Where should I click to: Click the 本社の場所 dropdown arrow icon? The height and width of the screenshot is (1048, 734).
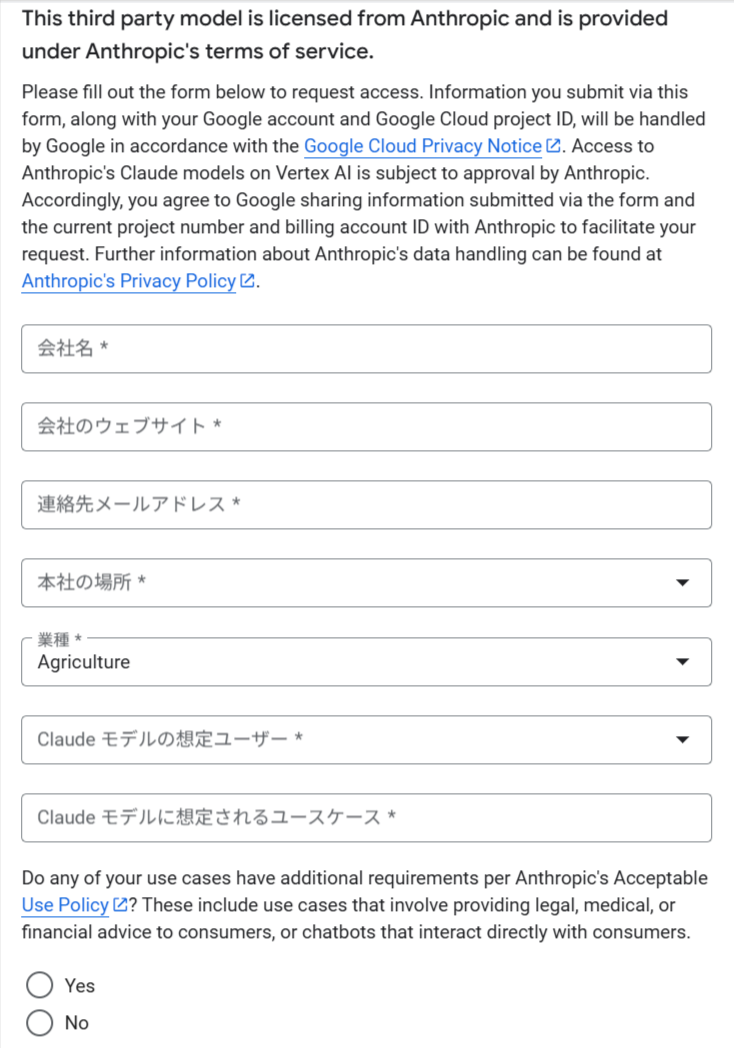point(683,583)
